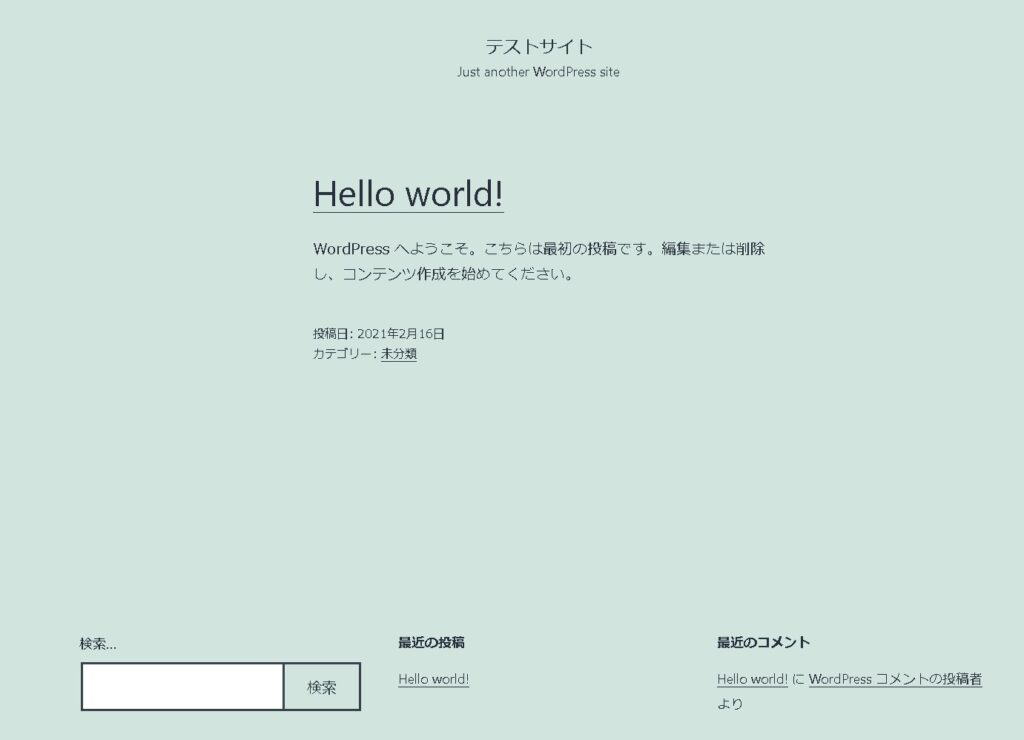Open Hello world! link under 最近のコメント

[x=752, y=679]
